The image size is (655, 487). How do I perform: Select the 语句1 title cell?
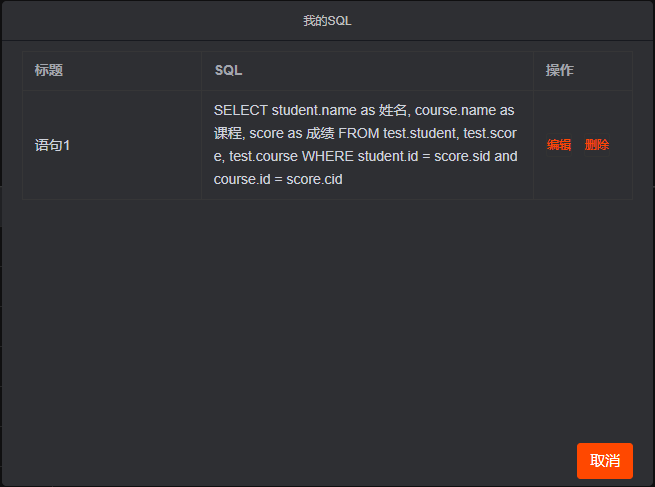[53, 145]
